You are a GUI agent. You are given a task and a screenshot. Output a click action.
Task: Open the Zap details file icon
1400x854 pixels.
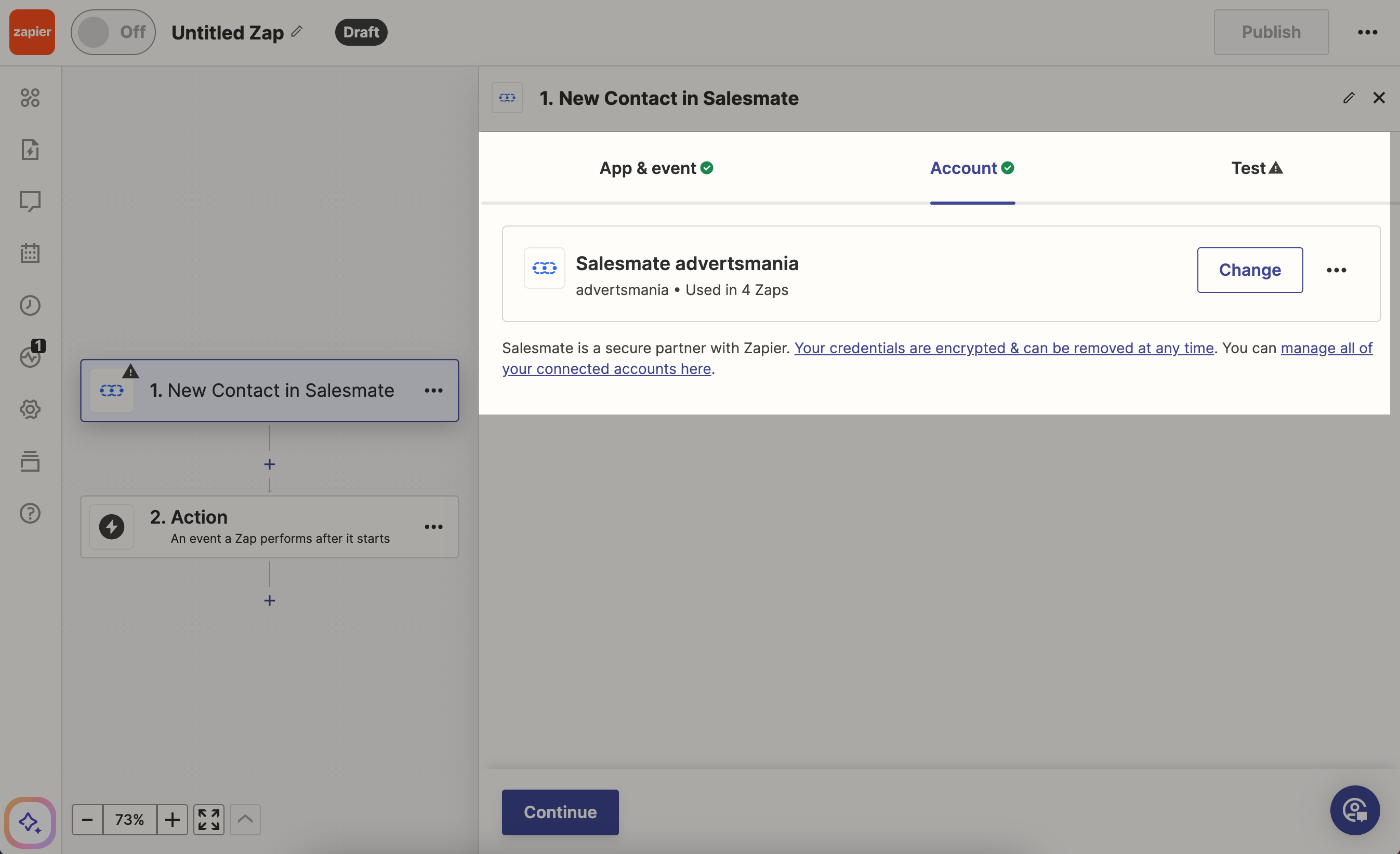[30, 150]
